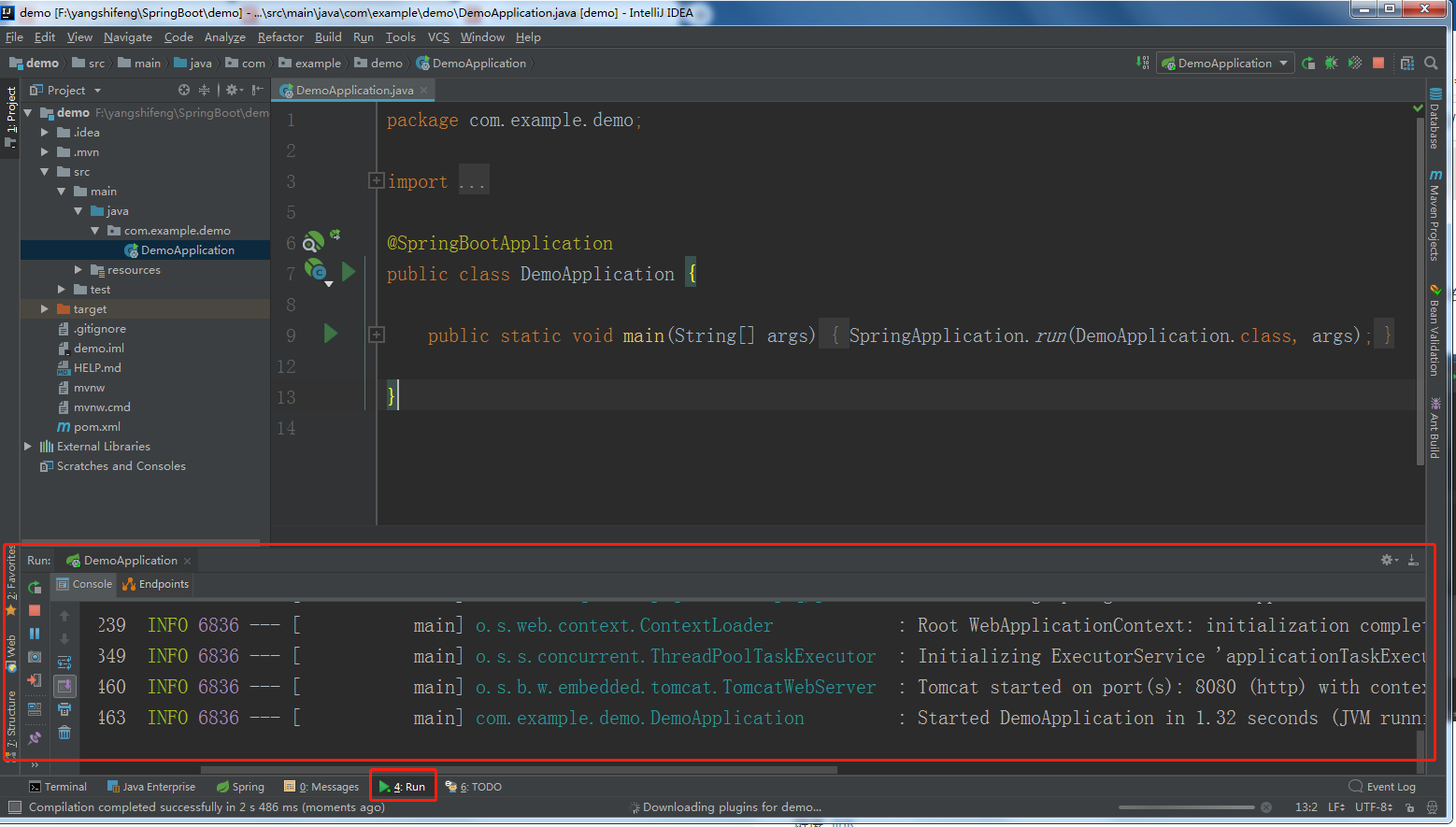The height and width of the screenshot is (827, 1456).
Task: Collapse all nodes in the Project panel
Action: coord(204,90)
